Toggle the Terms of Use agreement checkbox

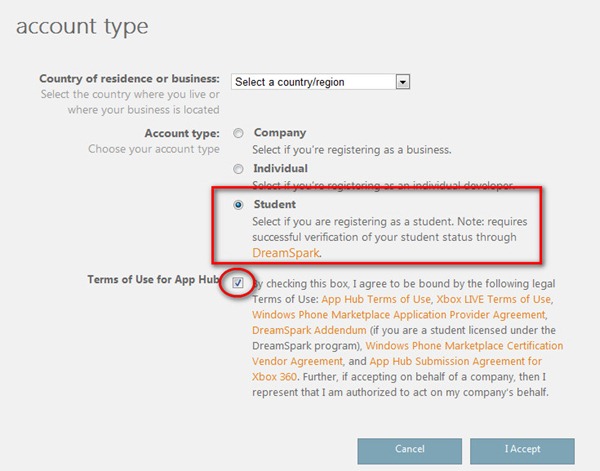237,283
